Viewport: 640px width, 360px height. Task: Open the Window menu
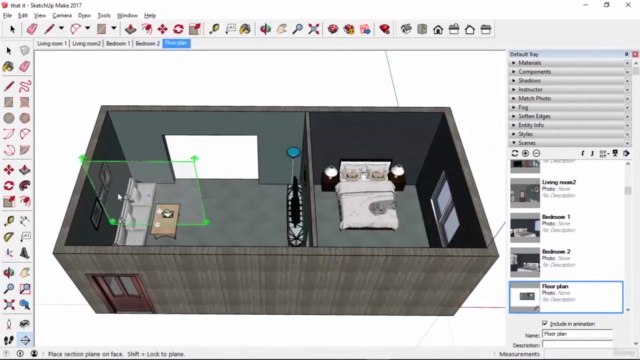pyautogui.click(x=127, y=16)
